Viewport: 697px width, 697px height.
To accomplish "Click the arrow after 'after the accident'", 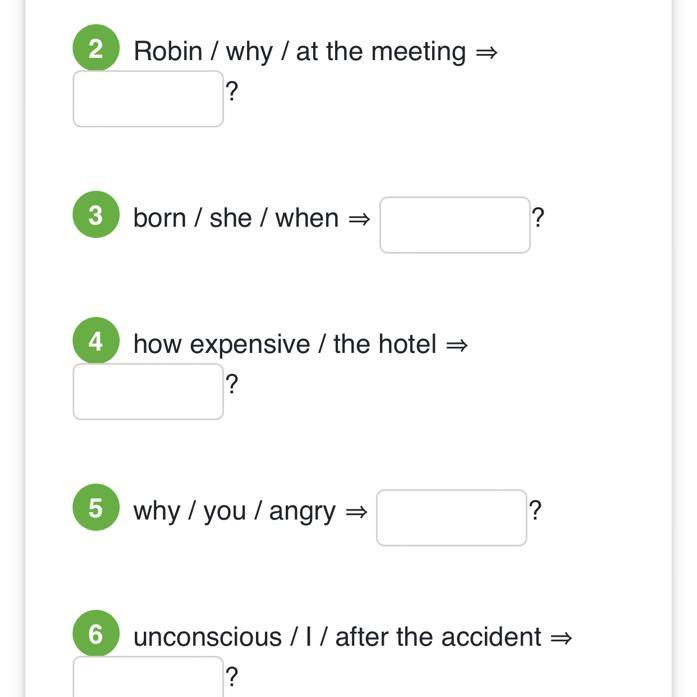I will pos(561,638).
